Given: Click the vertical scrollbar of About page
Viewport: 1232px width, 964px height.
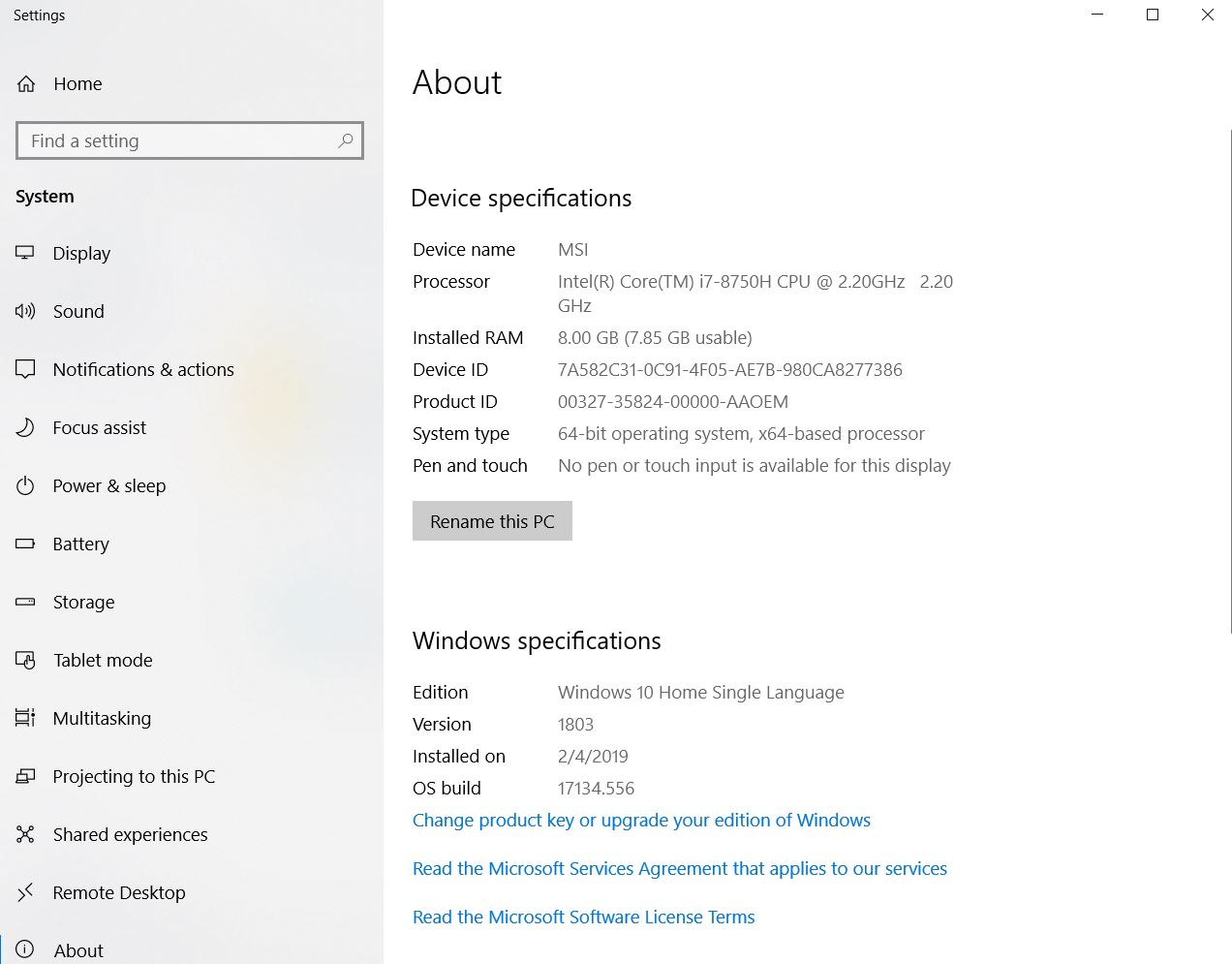Looking at the screenshot, I should pyautogui.click(x=1230, y=381).
